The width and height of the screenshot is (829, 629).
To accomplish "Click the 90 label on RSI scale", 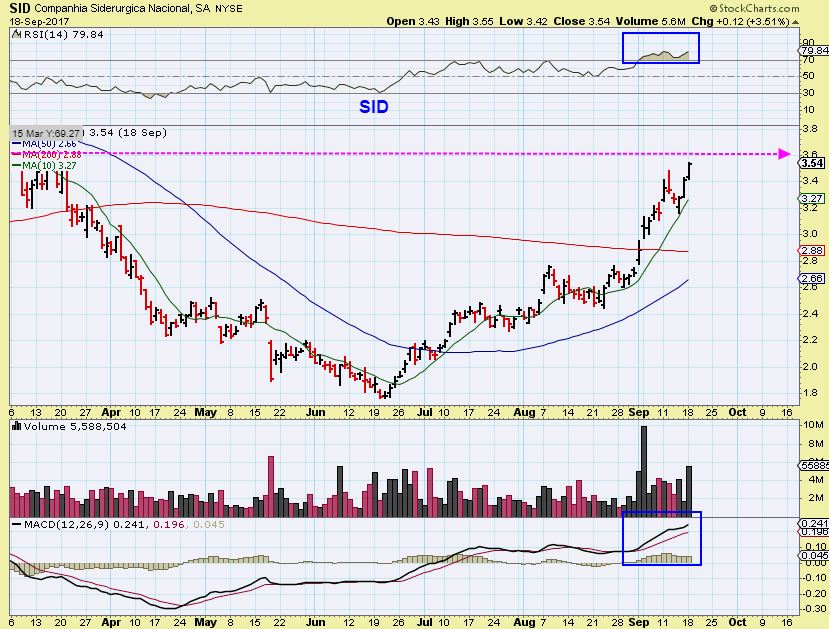I will point(808,43).
